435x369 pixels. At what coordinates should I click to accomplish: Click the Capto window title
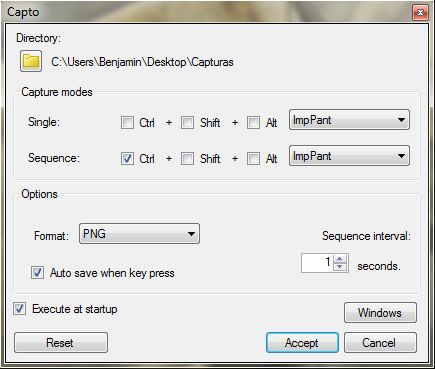click(23, 12)
